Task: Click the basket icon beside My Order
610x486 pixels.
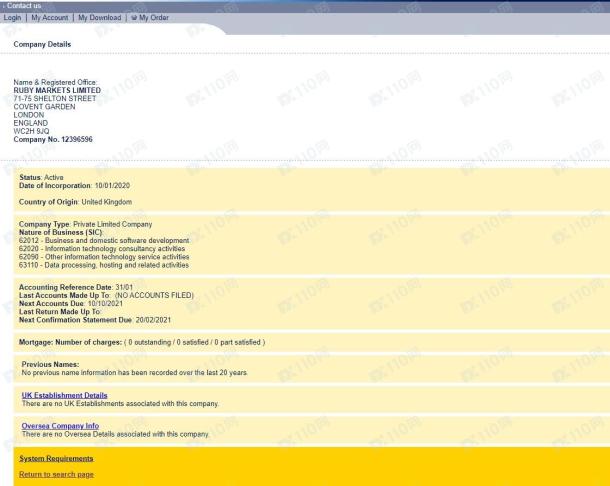Action: pyautogui.click(x=134, y=18)
